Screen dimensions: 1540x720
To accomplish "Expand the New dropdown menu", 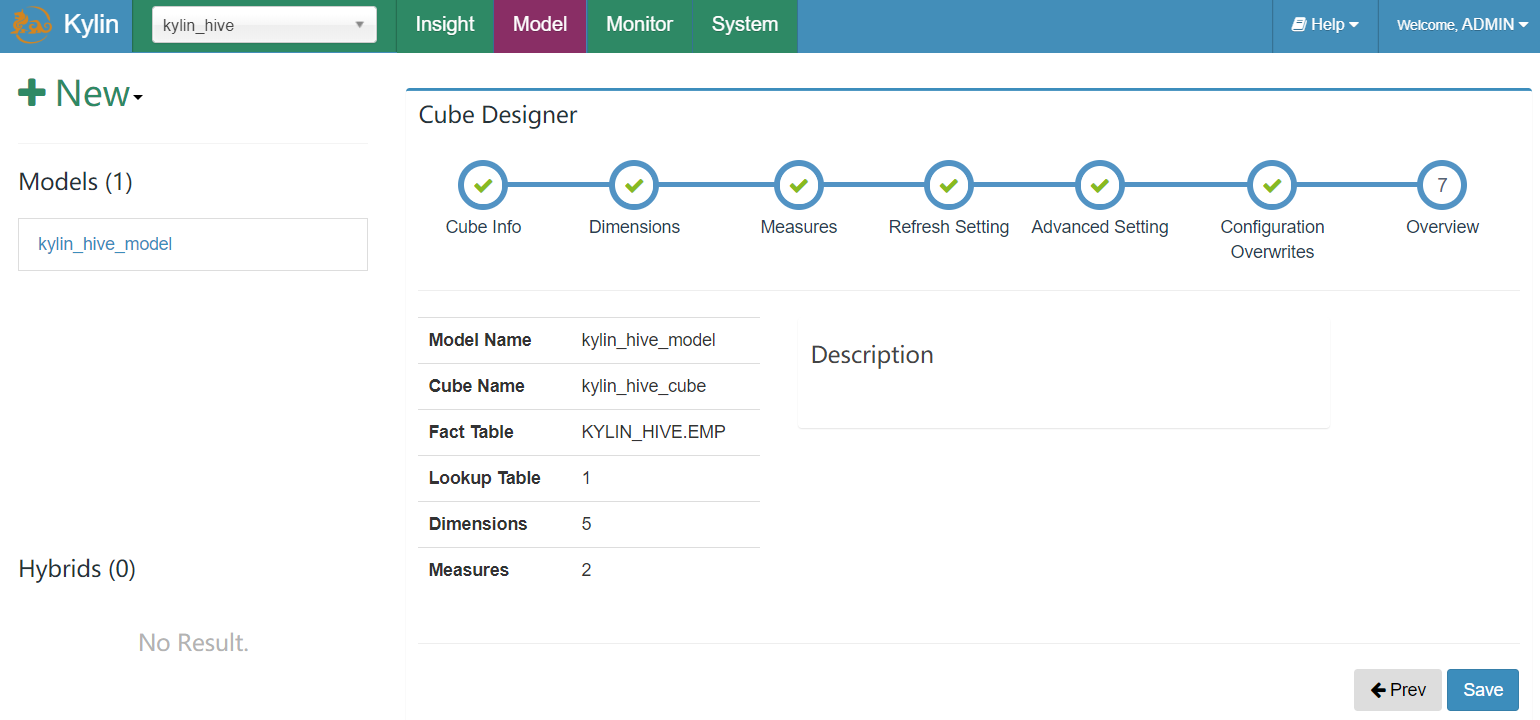I will [x=81, y=94].
